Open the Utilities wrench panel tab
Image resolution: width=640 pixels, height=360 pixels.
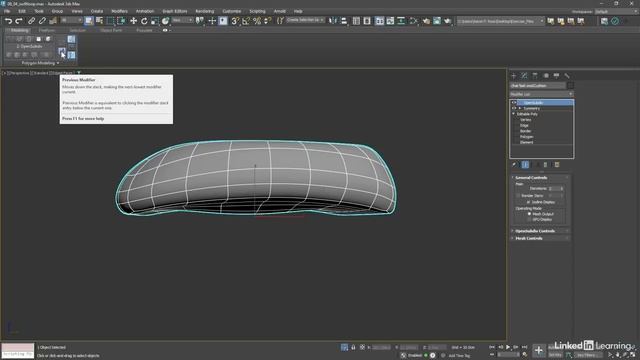coord(567,76)
